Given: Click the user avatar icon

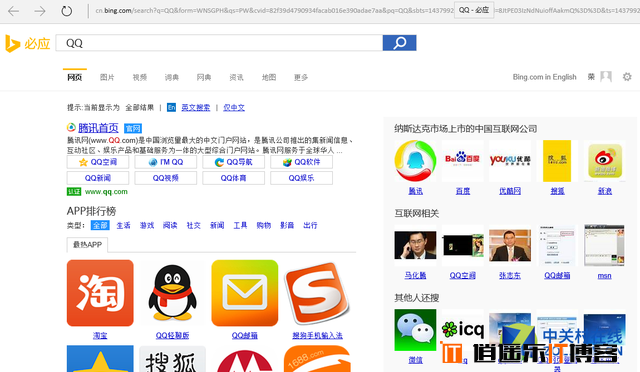Looking at the screenshot, I should 606,77.
